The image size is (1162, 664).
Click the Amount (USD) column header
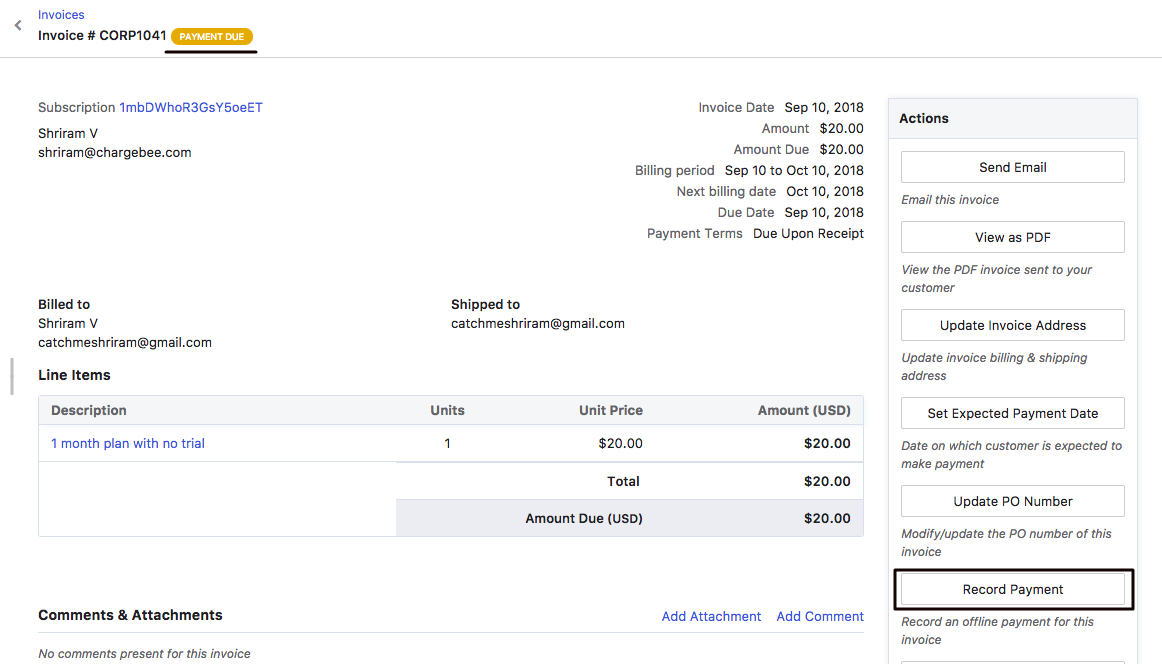804,410
